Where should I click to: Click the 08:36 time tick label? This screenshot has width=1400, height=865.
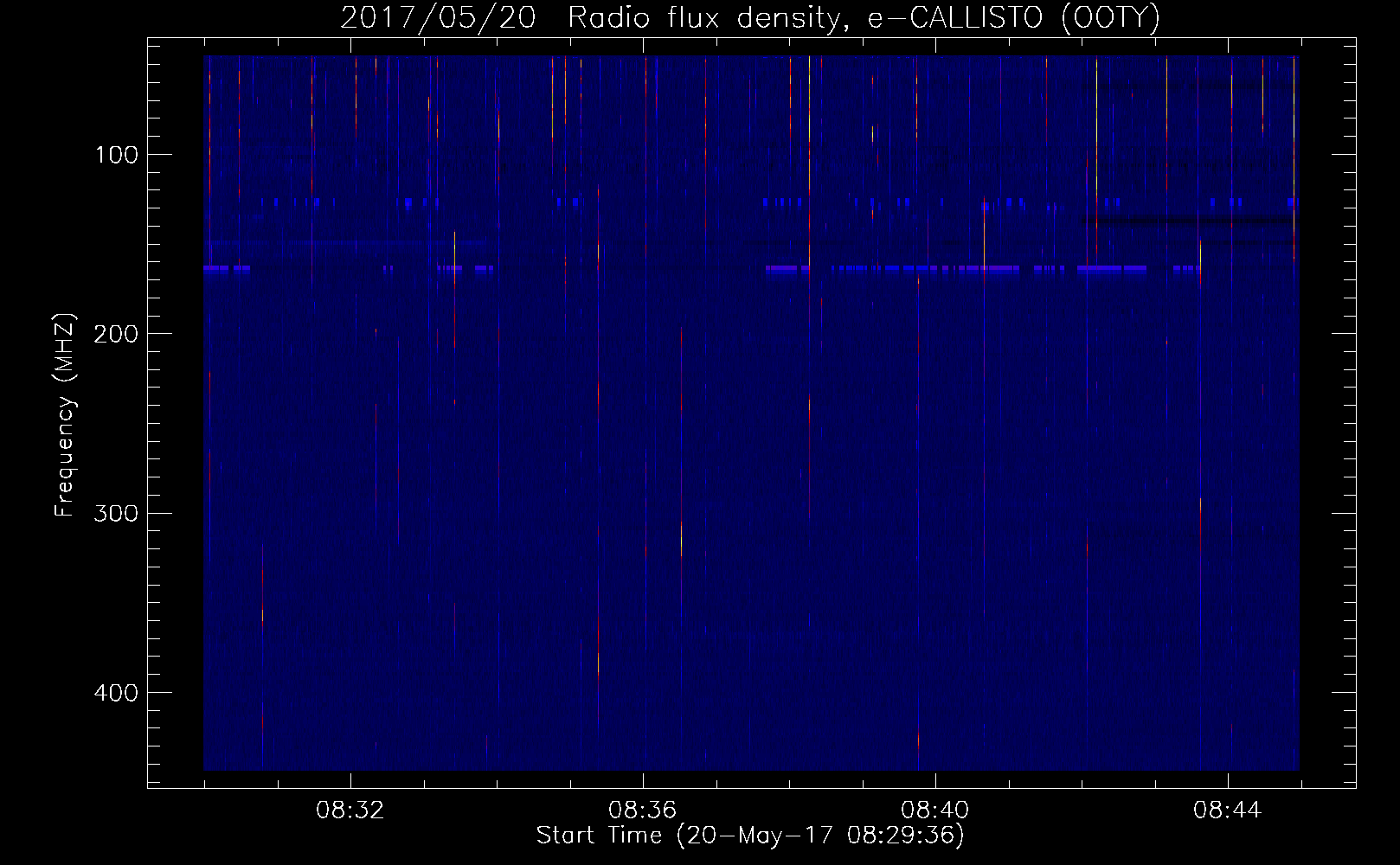pyautogui.click(x=642, y=811)
